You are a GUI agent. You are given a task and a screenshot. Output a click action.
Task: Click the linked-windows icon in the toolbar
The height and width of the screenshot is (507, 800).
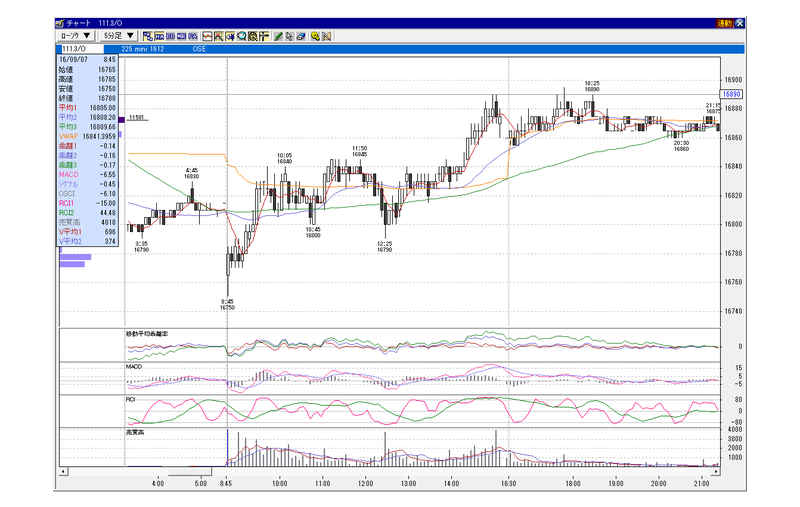point(148,36)
